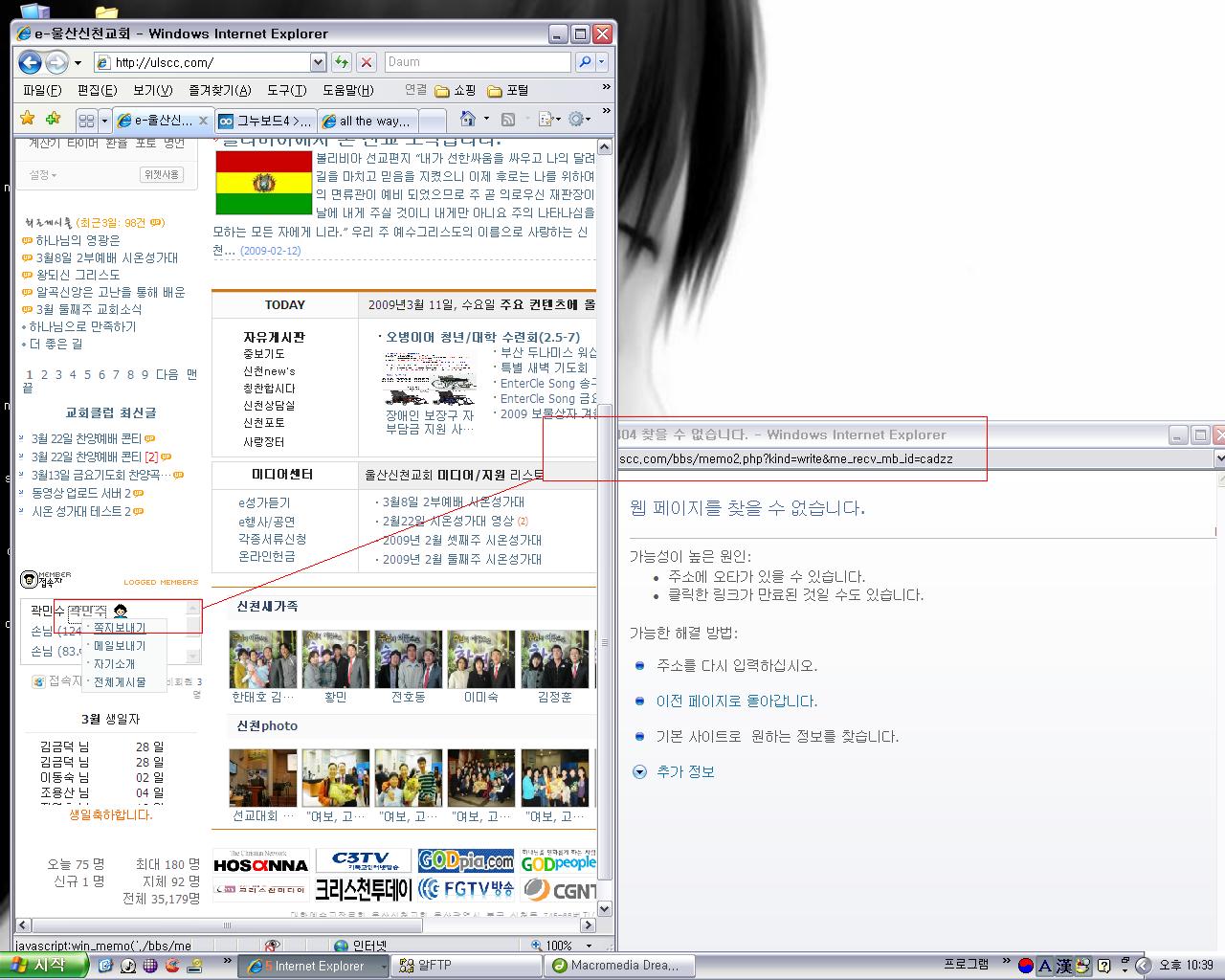Select 메일보내기 from member popup menu
The height and width of the screenshot is (980, 1225).
(120, 646)
